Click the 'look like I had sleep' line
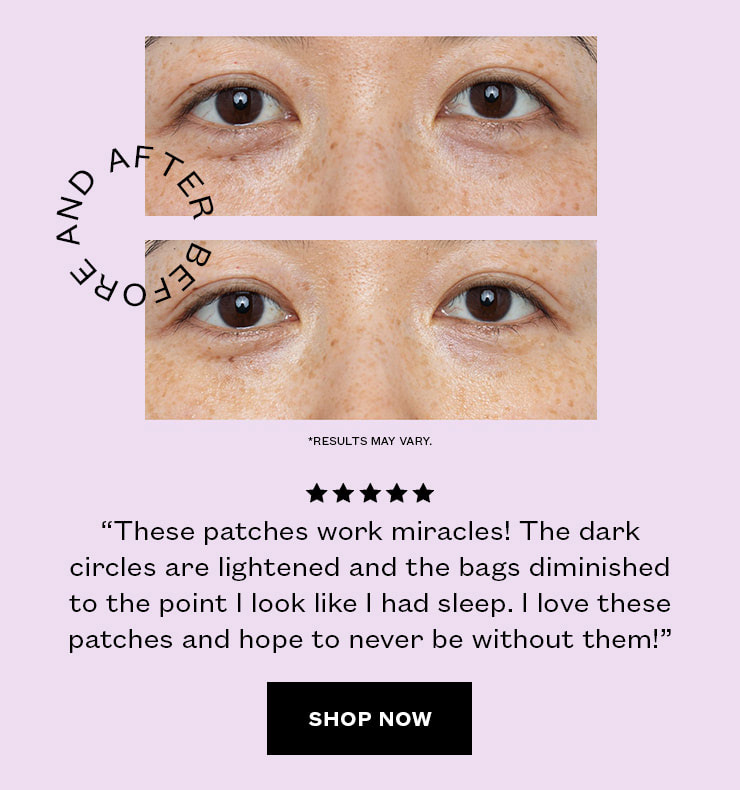 (370, 604)
